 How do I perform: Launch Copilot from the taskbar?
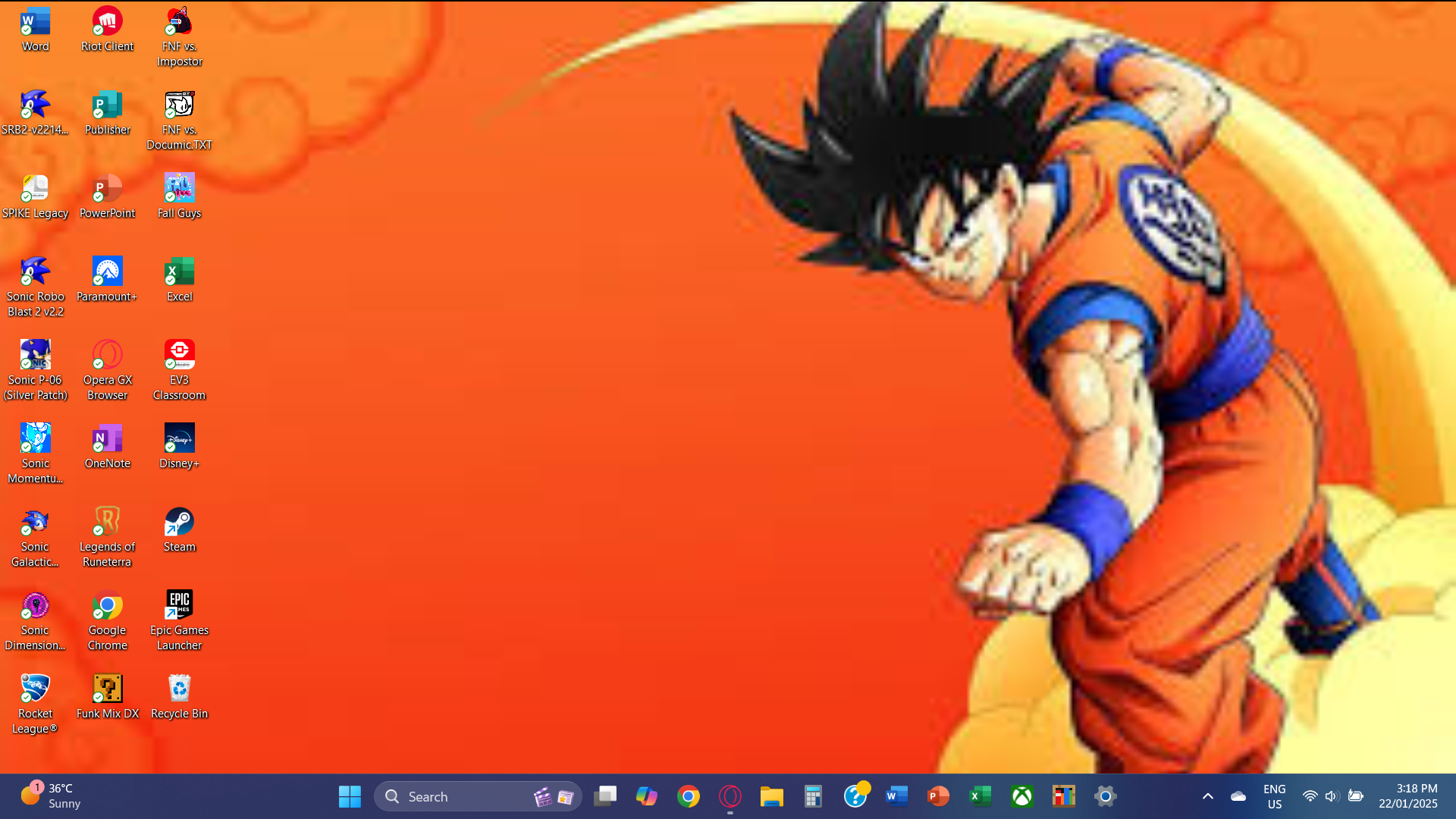[x=647, y=796]
